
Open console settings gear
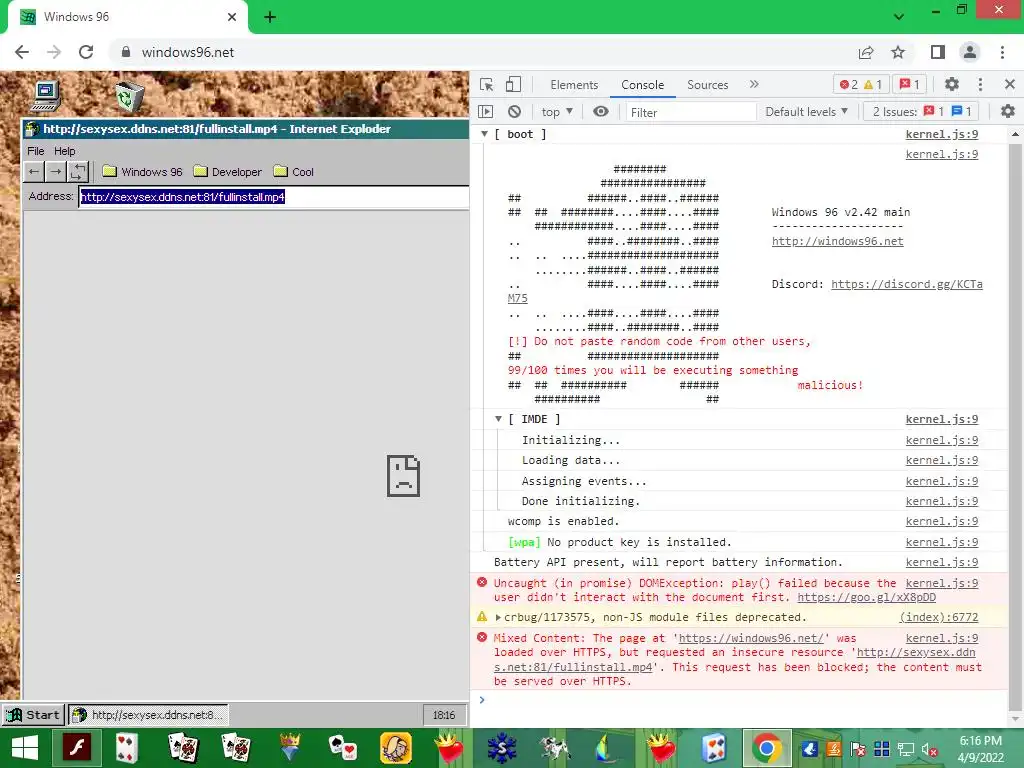[1008, 112]
